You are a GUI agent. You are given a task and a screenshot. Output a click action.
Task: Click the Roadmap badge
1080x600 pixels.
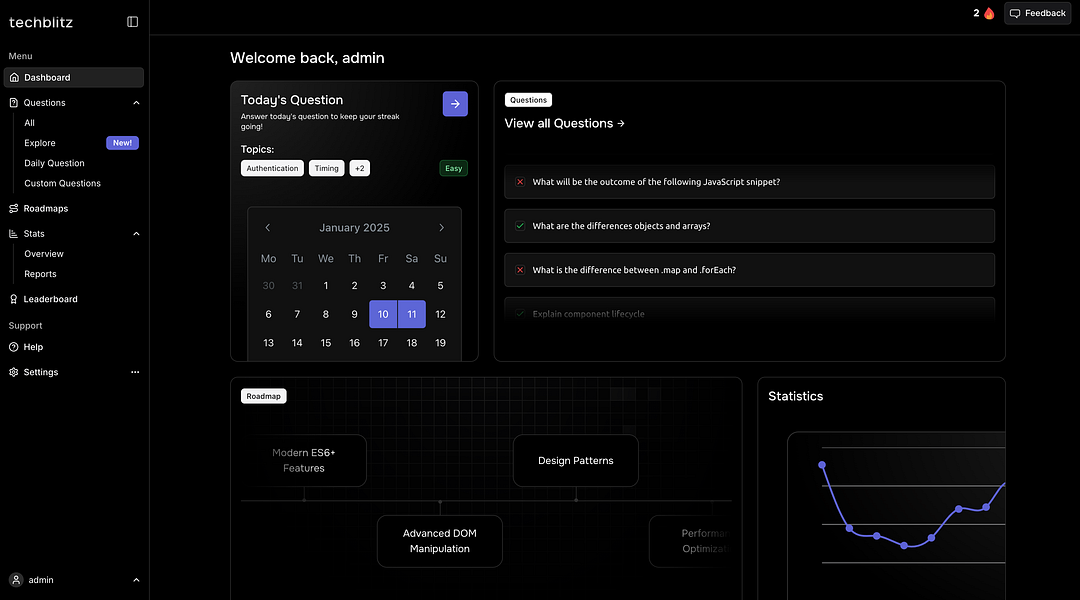[x=263, y=396]
